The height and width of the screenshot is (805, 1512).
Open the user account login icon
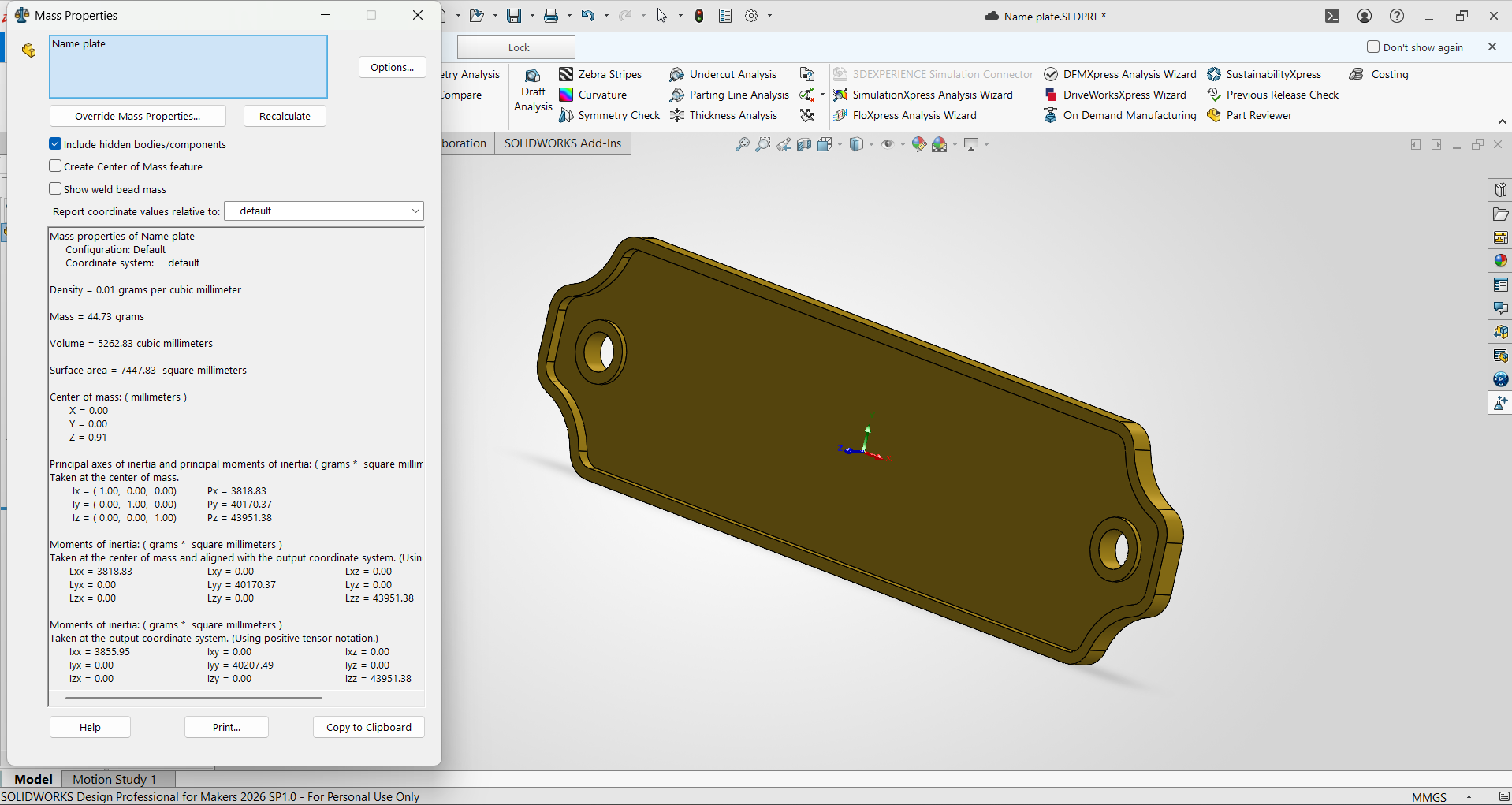1365,16
